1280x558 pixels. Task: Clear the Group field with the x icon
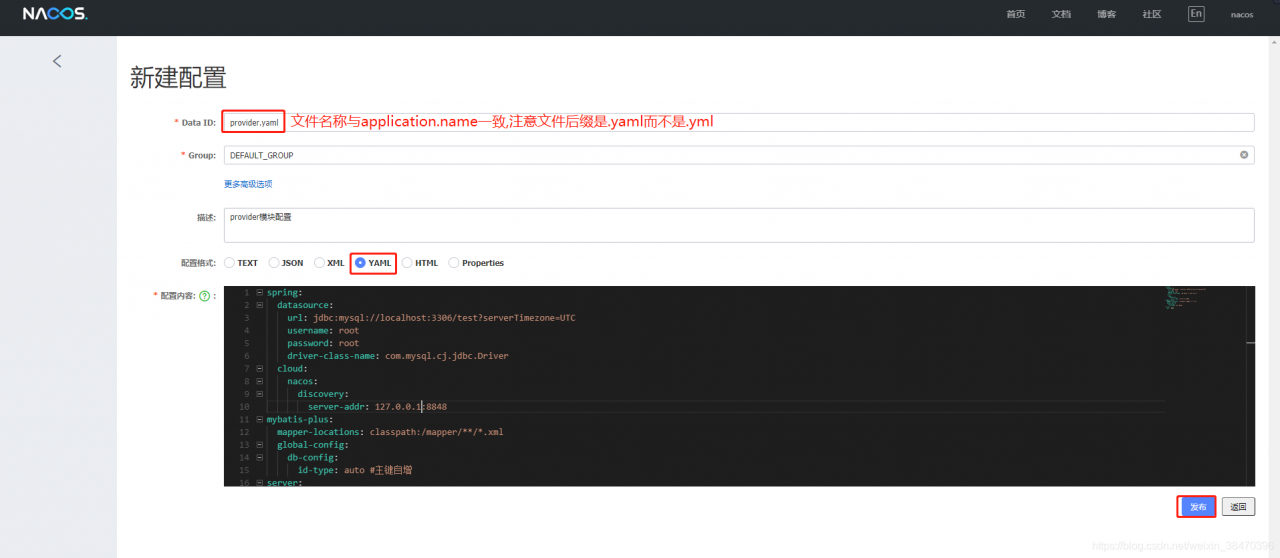[x=1244, y=155]
